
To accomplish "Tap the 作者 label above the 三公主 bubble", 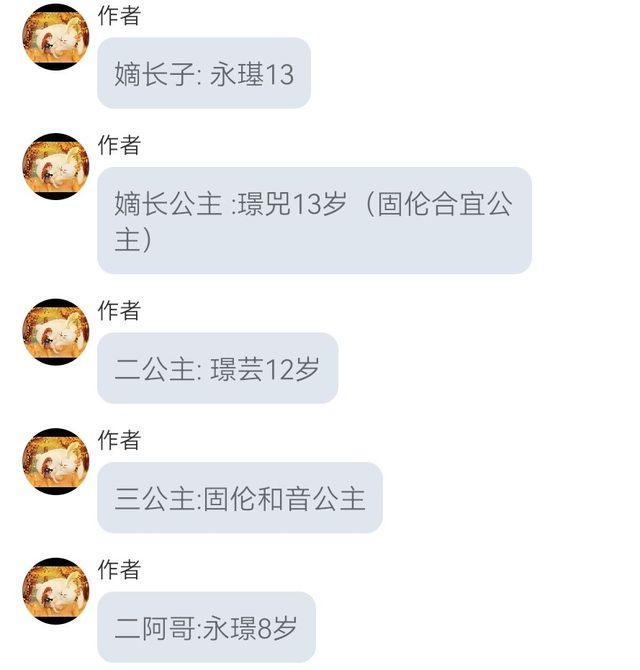I will (x=119, y=440).
